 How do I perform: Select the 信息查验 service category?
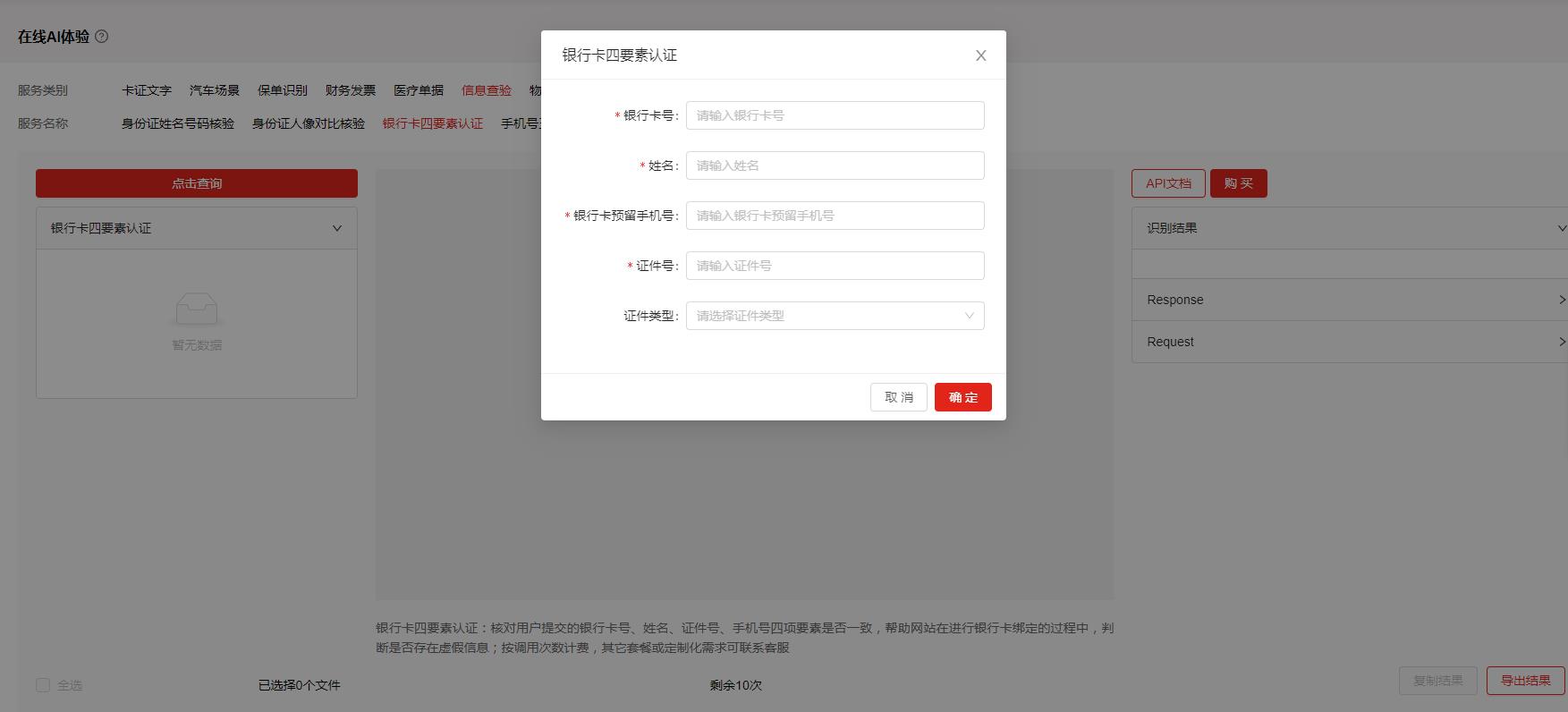pos(487,90)
